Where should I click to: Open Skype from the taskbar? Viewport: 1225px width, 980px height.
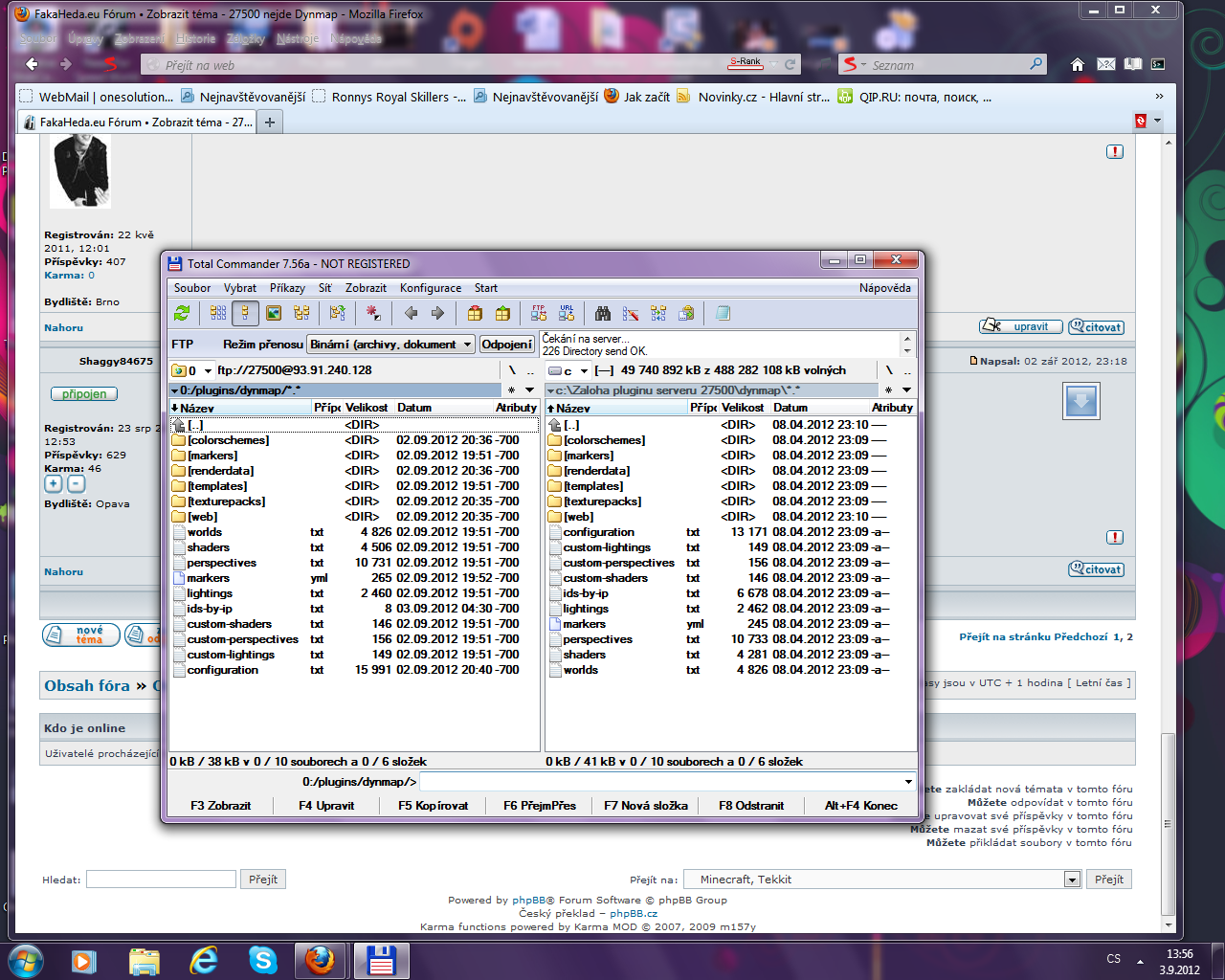coord(262,960)
